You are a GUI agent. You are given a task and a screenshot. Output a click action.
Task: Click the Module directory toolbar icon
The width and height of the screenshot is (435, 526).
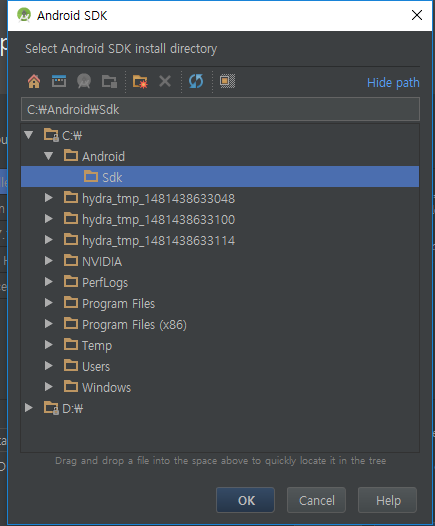click(x=109, y=82)
